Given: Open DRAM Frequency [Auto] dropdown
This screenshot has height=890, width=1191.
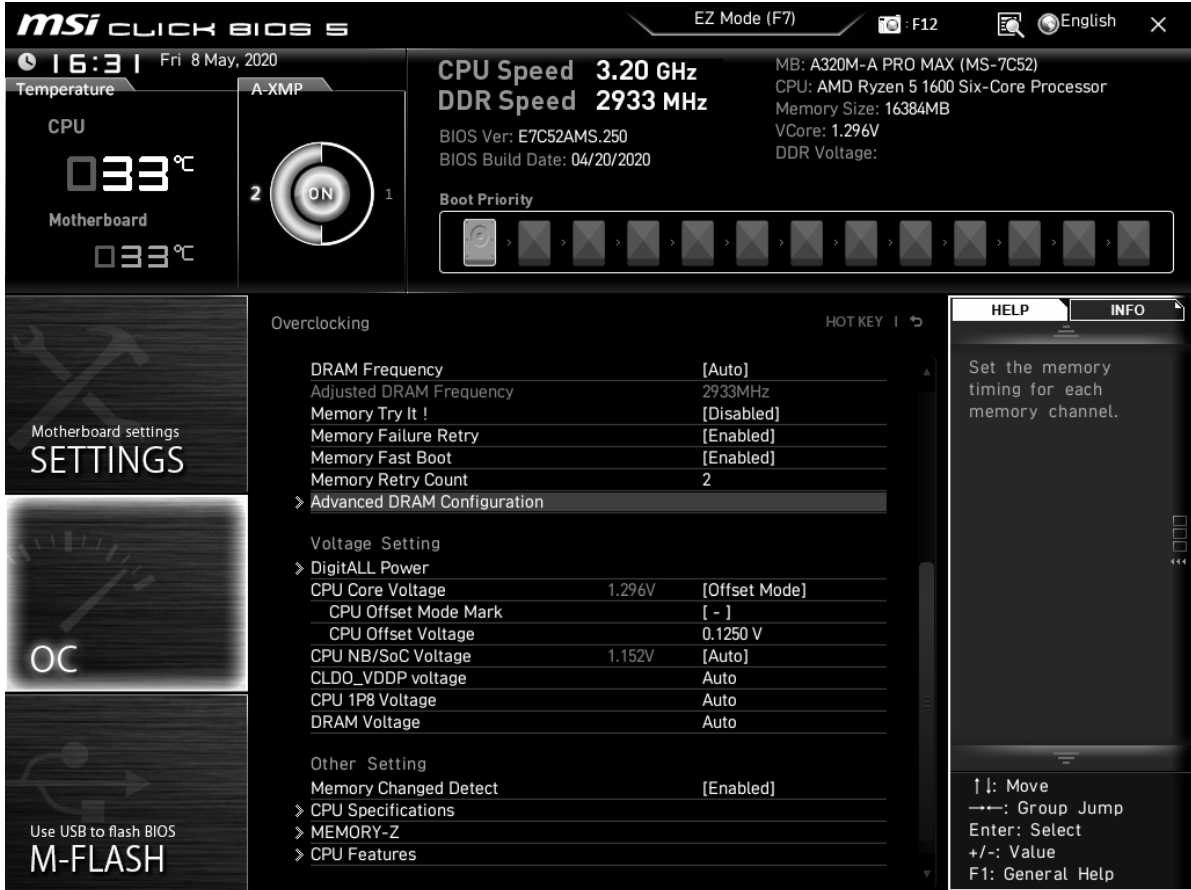Looking at the screenshot, I should pos(598,370).
